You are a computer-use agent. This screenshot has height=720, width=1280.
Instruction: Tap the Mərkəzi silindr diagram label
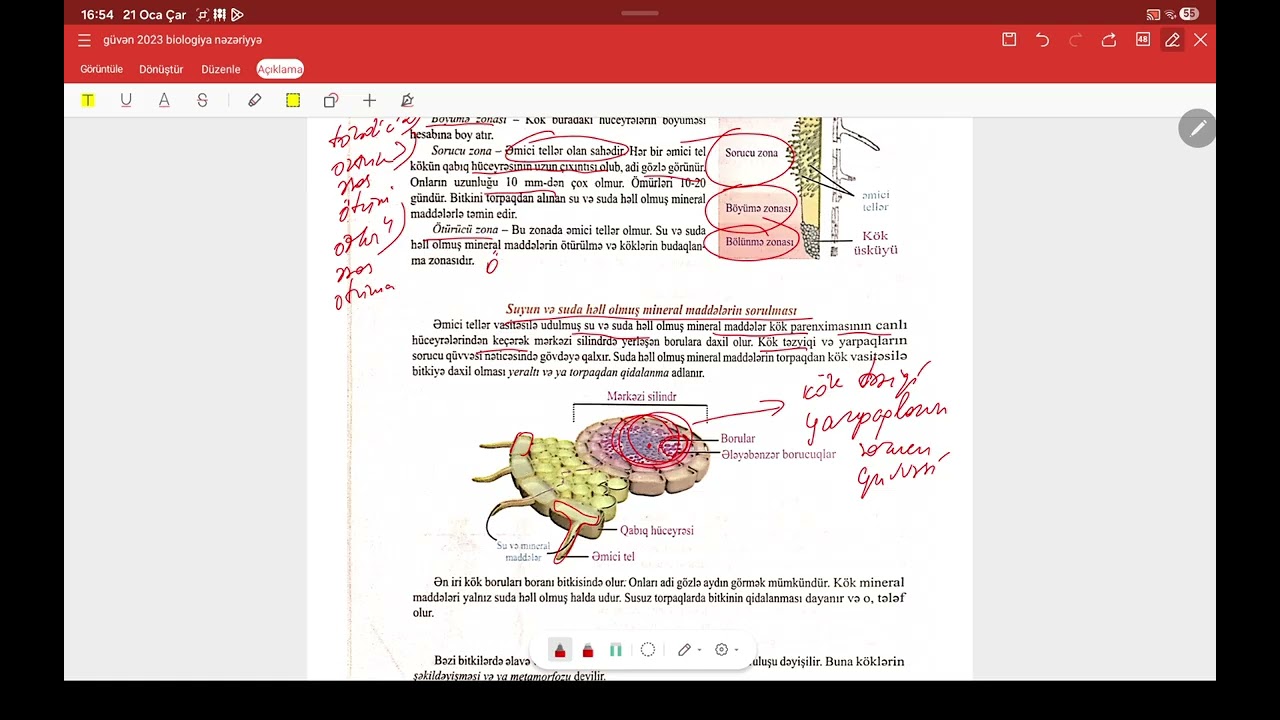pyautogui.click(x=641, y=397)
